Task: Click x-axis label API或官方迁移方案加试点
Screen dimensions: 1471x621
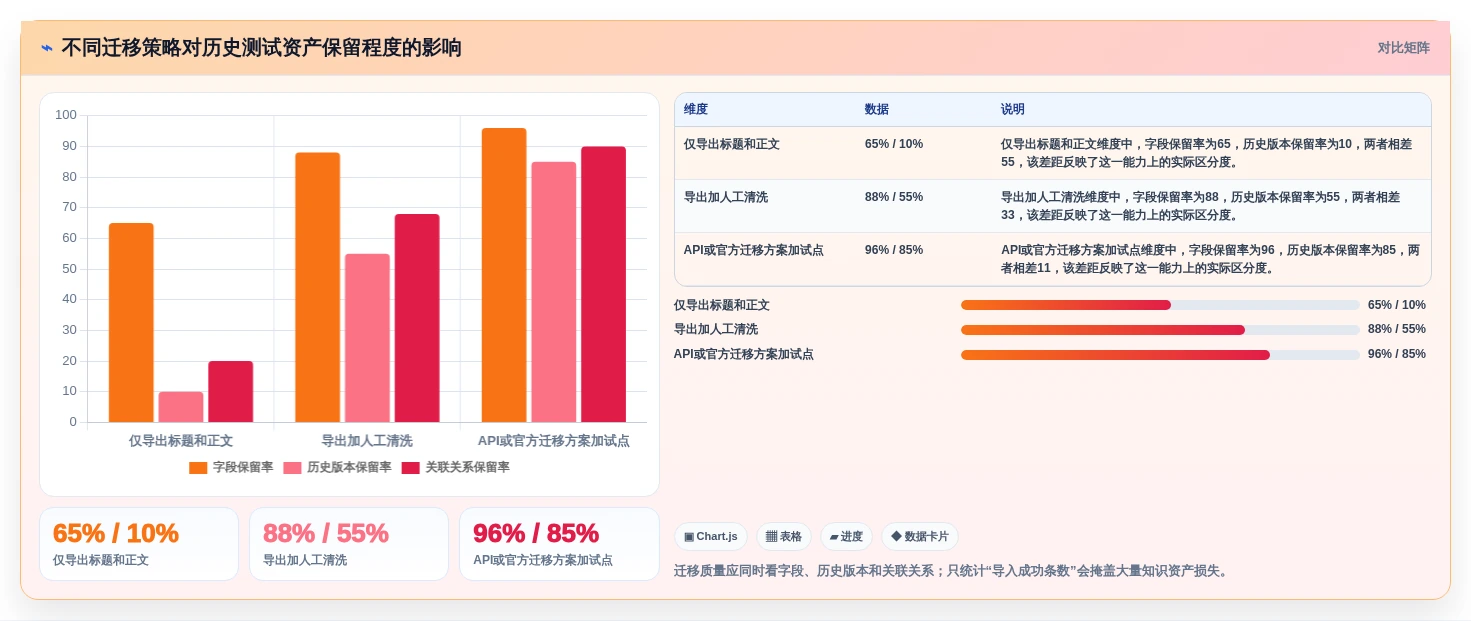Action: click(x=554, y=440)
